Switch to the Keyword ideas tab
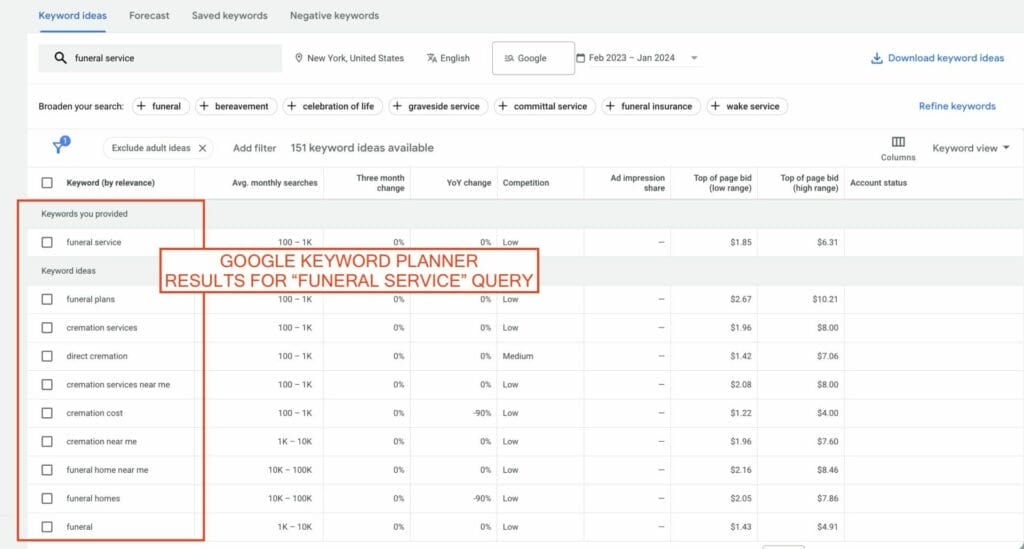Image resolution: width=1024 pixels, height=549 pixels. click(72, 16)
